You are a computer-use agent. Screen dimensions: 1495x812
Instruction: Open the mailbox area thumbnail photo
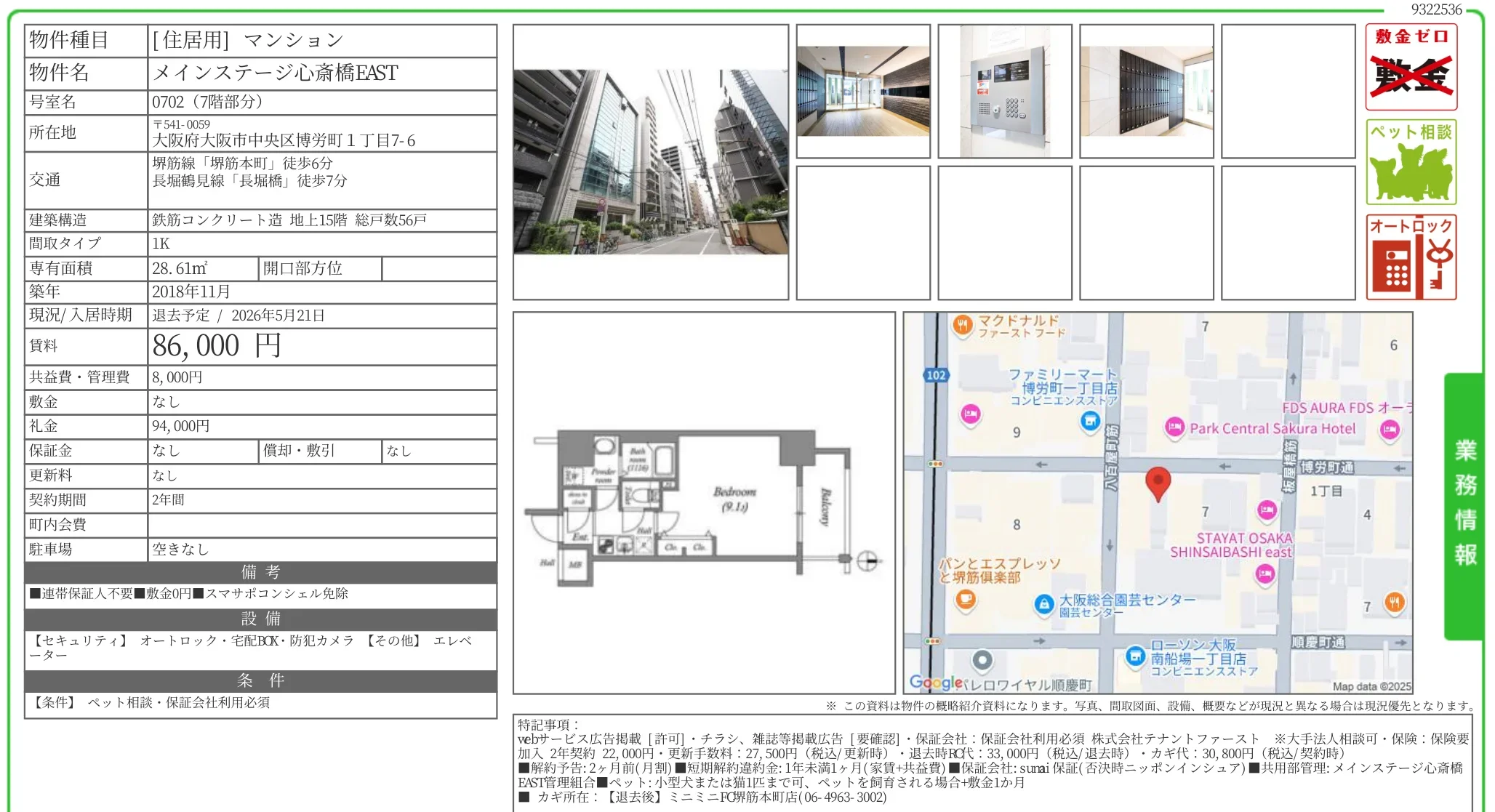click(1146, 92)
